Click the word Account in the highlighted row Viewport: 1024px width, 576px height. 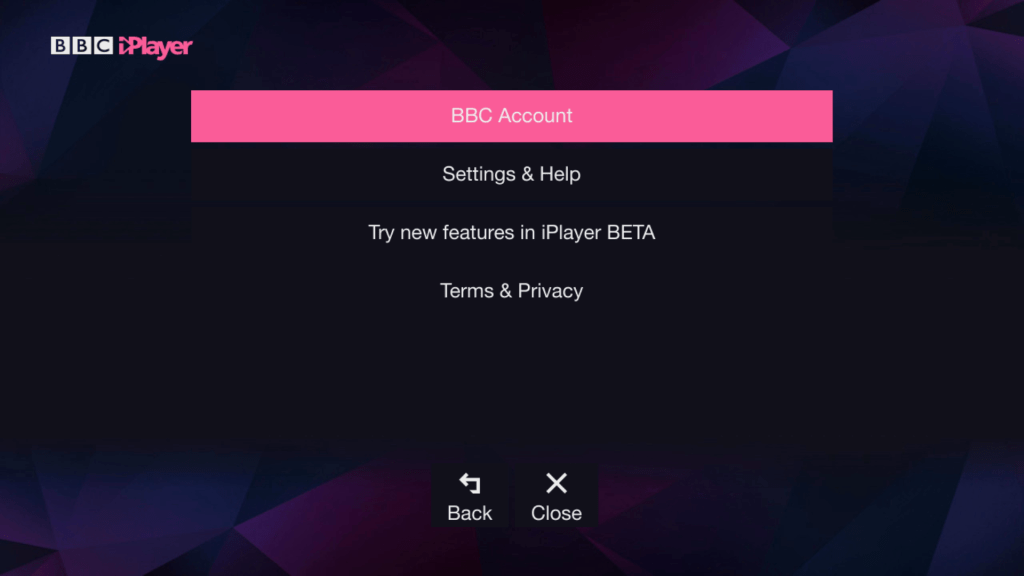coord(536,116)
